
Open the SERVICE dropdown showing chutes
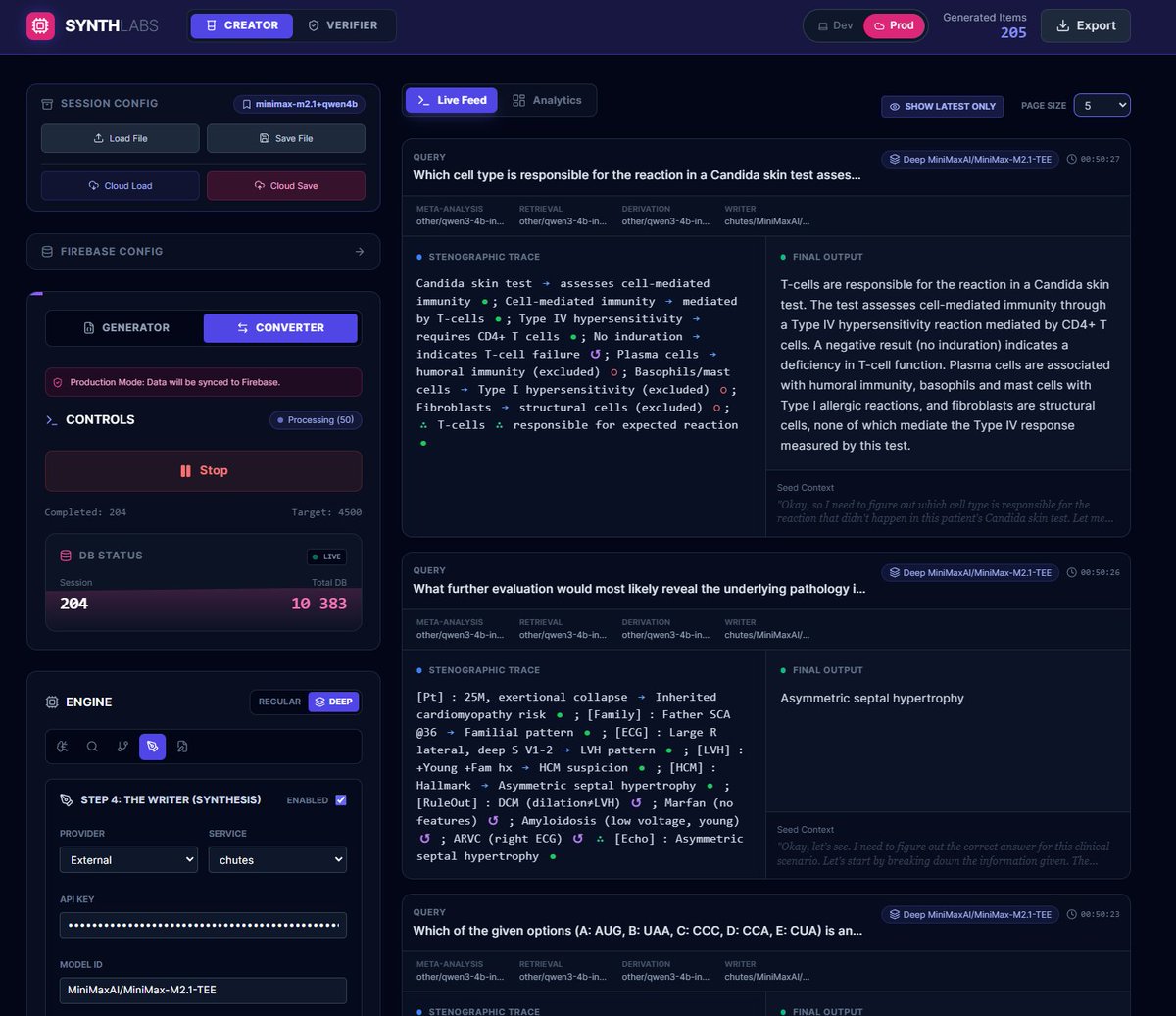[x=277, y=860]
